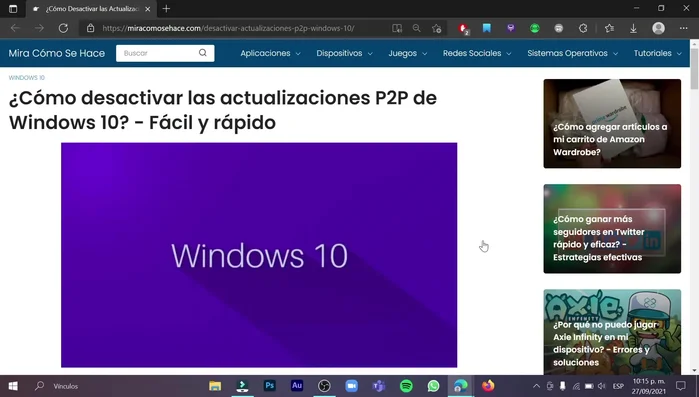699x397 pixels.
Task: Open the Downloads icon in the toolbar
Action: [x=633, y=29]
